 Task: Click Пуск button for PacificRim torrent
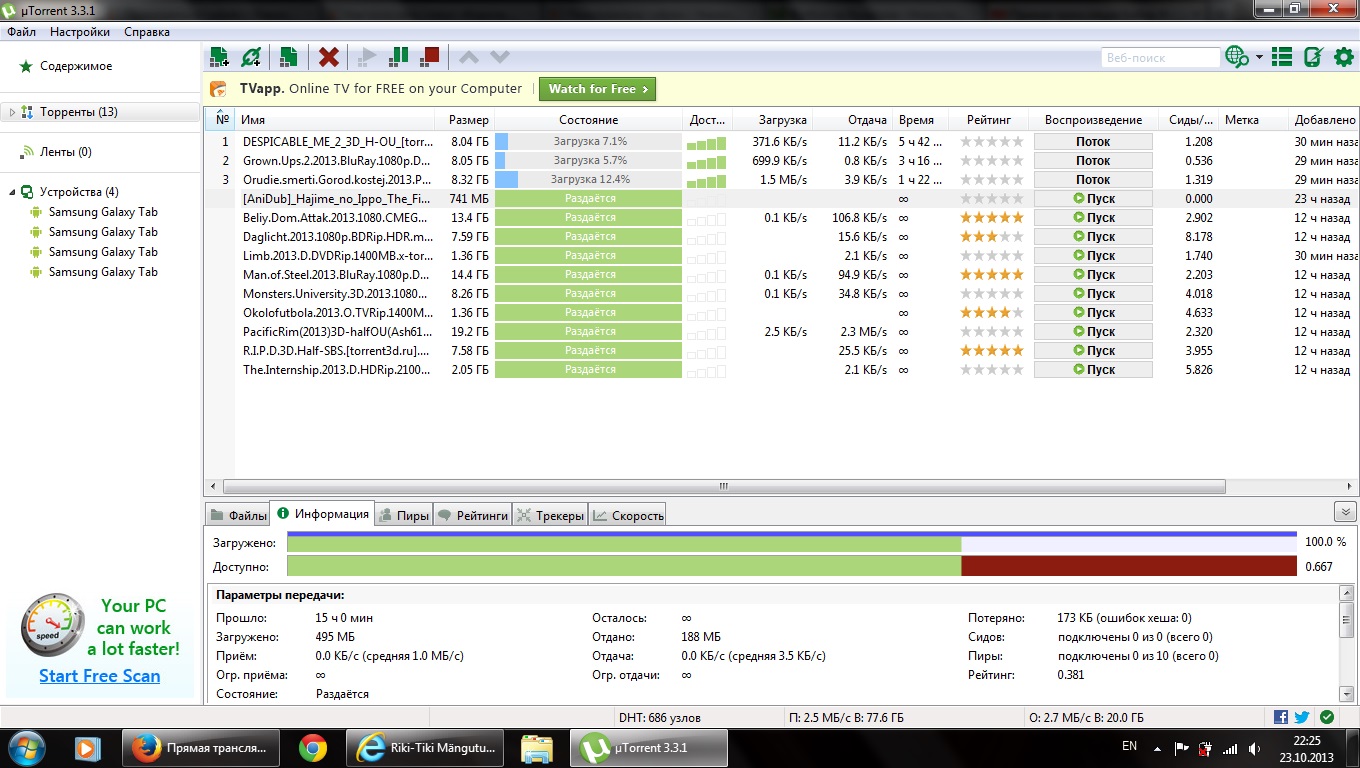pos(1093,332)
